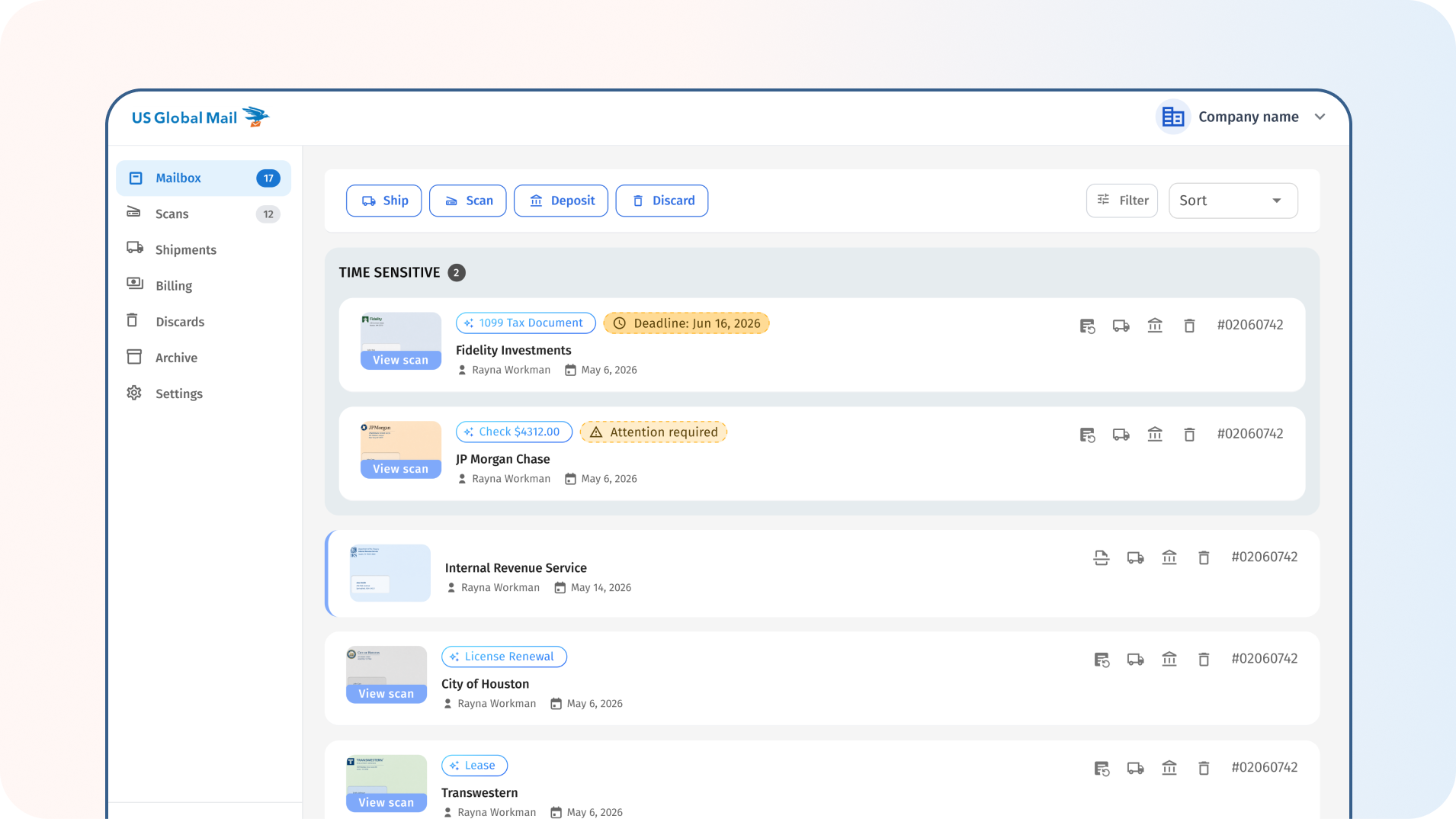
Task: Click deposit bank icon on Transwestern row
Action: pos(1169,769)
